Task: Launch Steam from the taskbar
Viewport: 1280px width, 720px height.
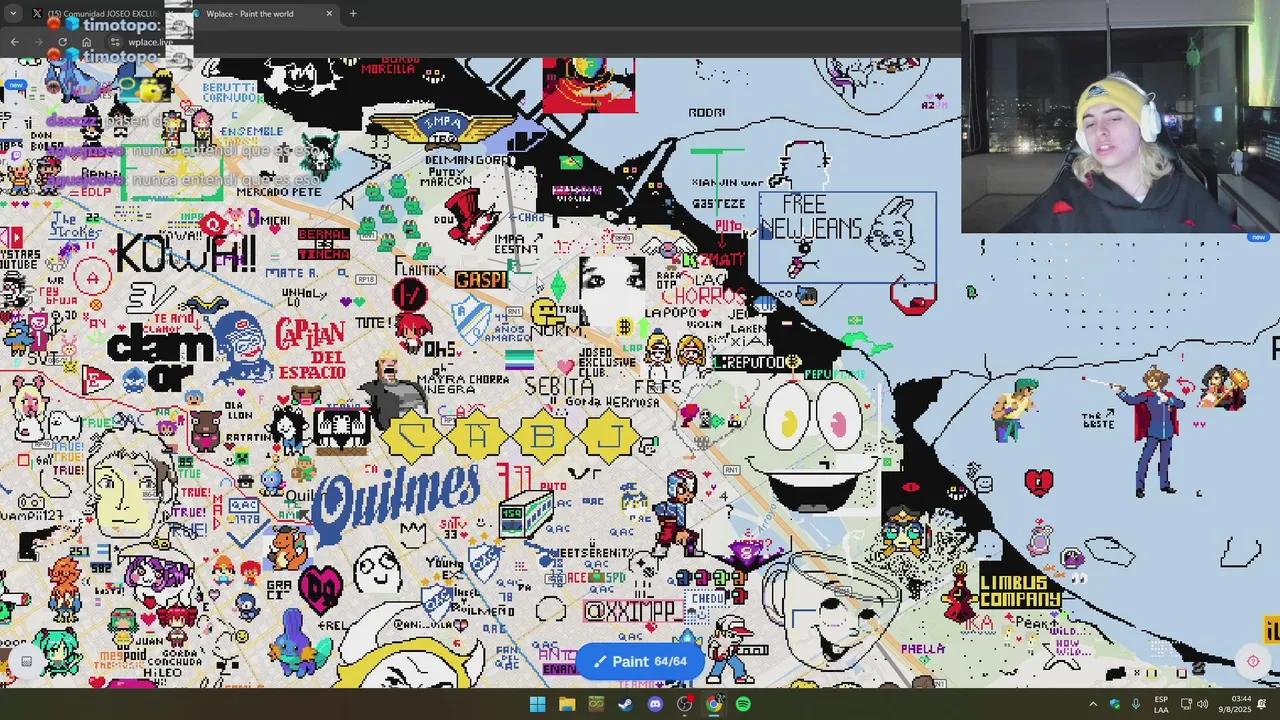Action: tap(625, 704)
